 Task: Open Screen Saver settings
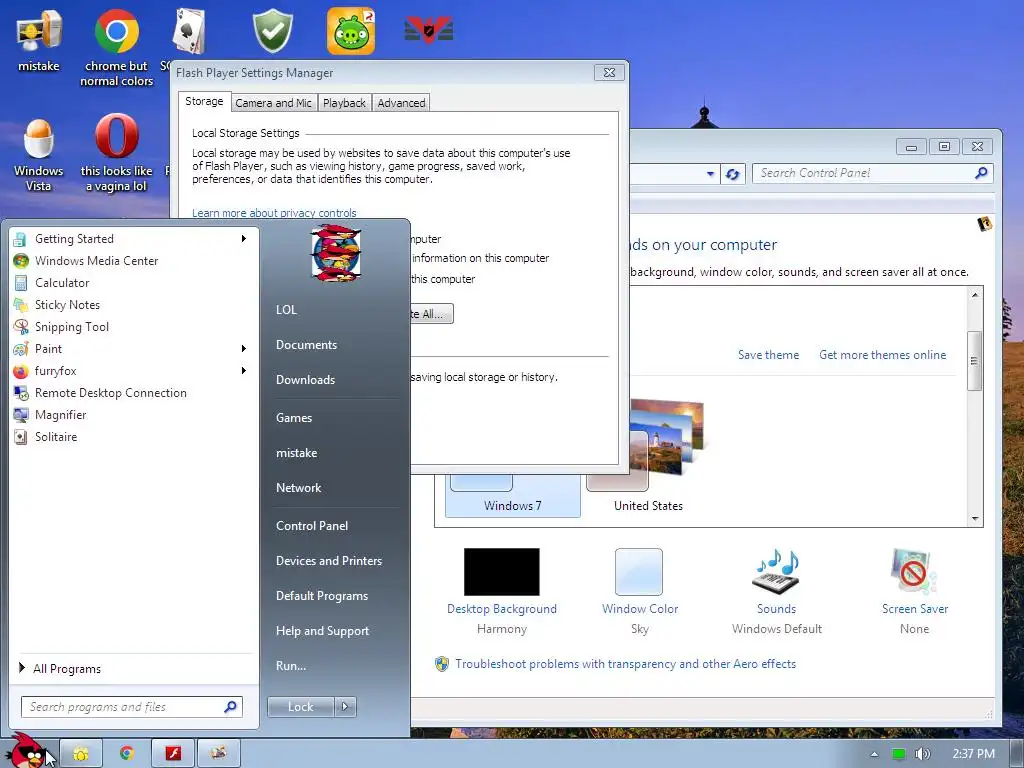point(914,592)
